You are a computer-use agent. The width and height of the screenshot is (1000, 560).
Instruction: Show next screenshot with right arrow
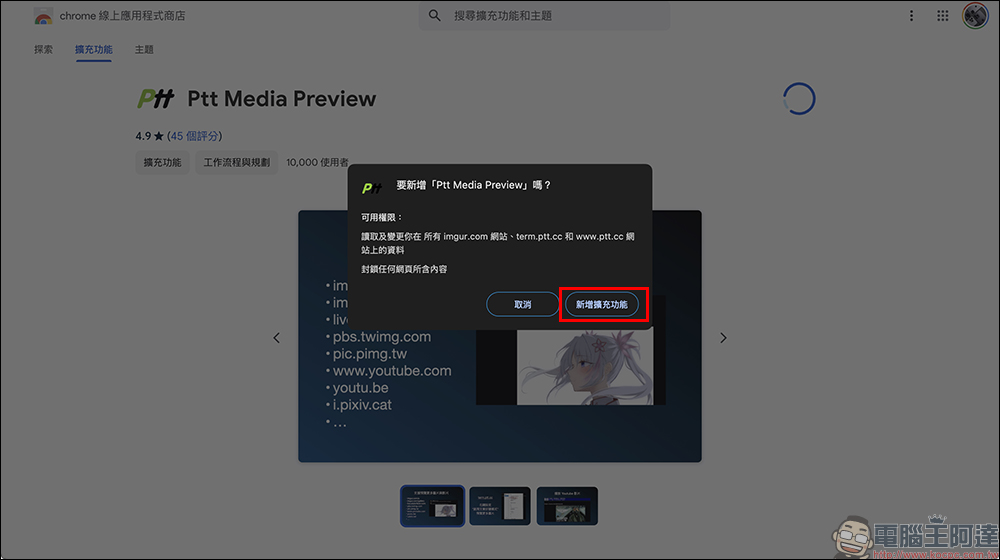[723, 337]
